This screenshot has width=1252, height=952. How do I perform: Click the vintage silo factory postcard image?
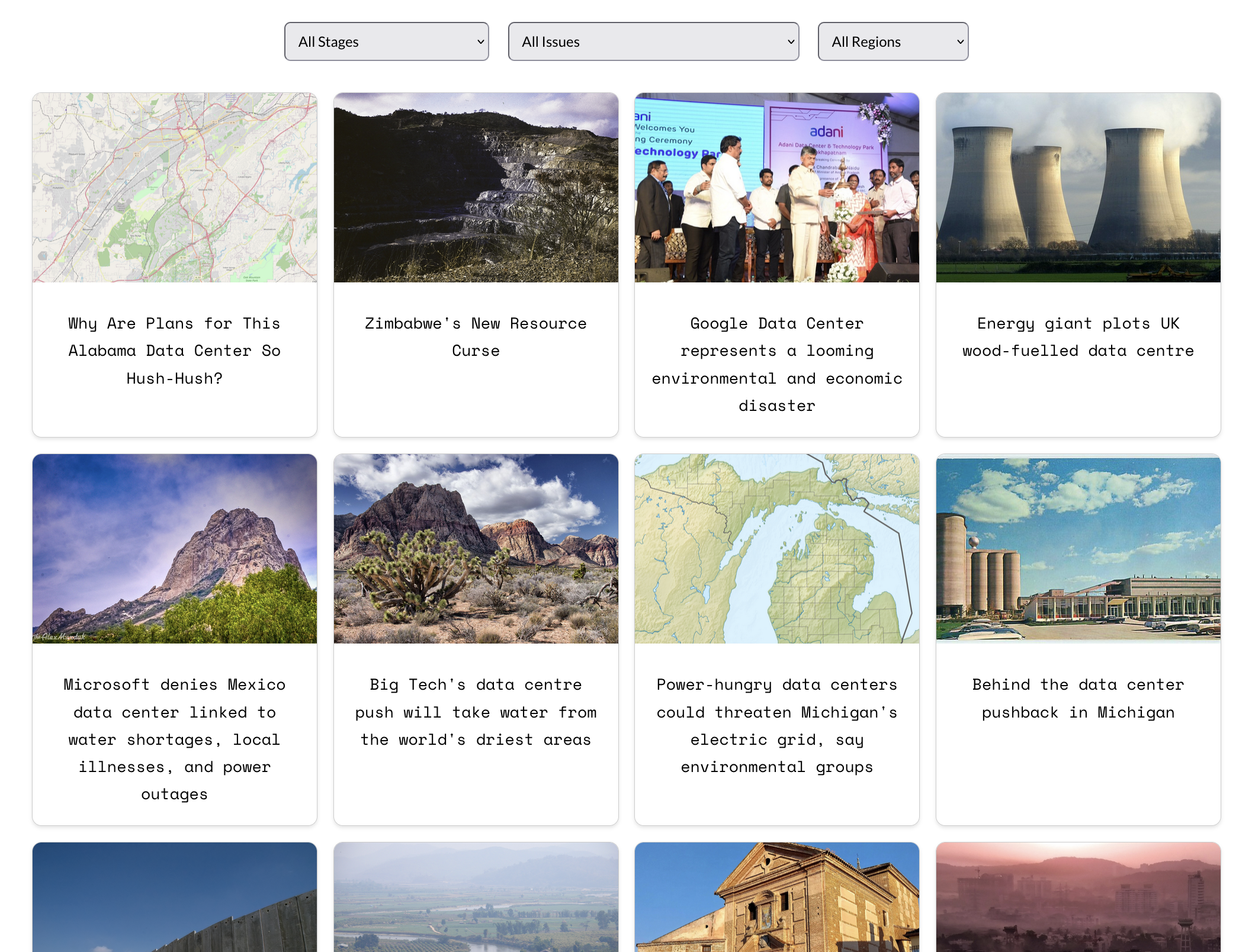[x=1078, y=548]
